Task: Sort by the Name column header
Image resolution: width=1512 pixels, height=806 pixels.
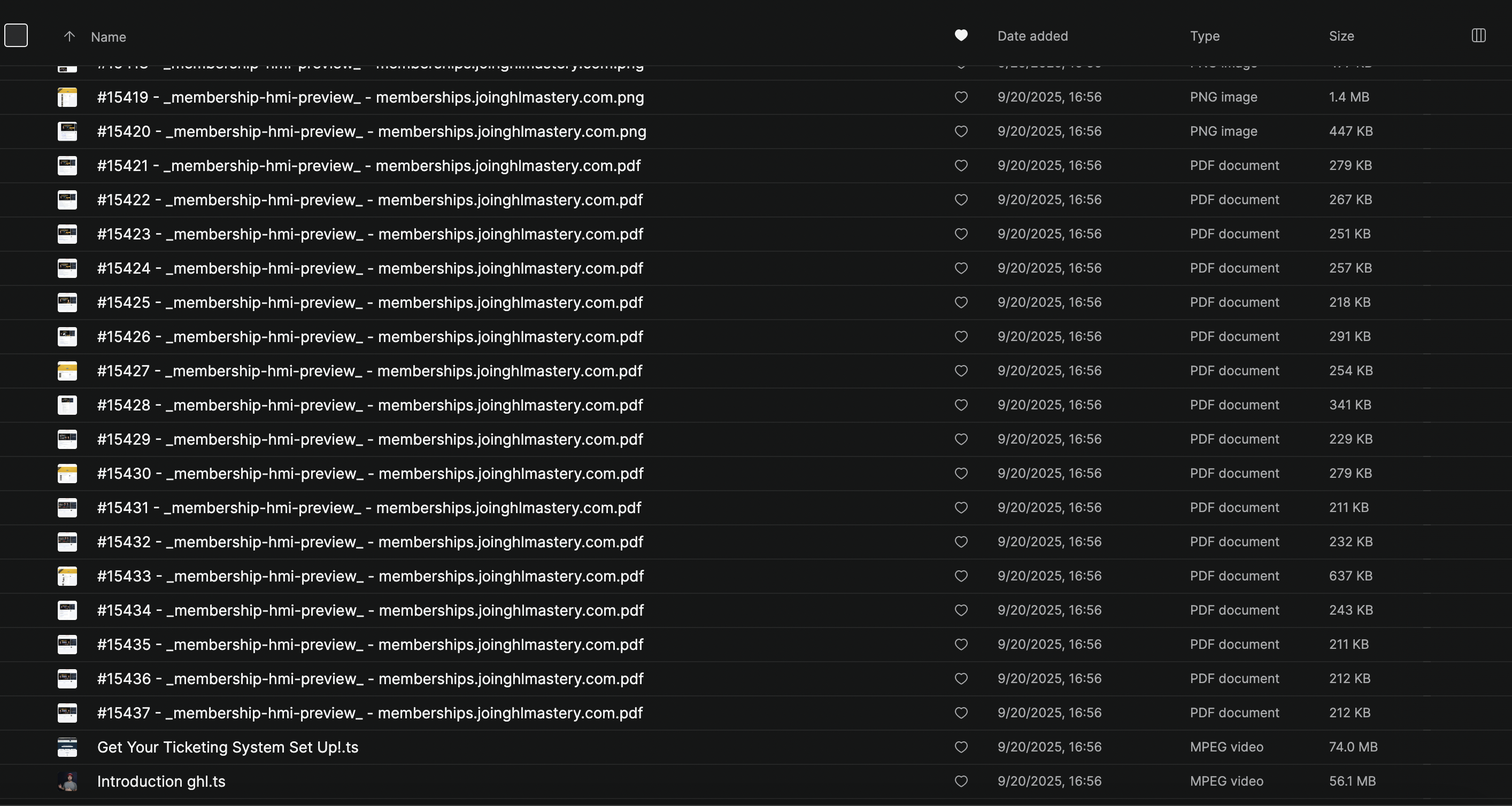Action: coord(109,37)
